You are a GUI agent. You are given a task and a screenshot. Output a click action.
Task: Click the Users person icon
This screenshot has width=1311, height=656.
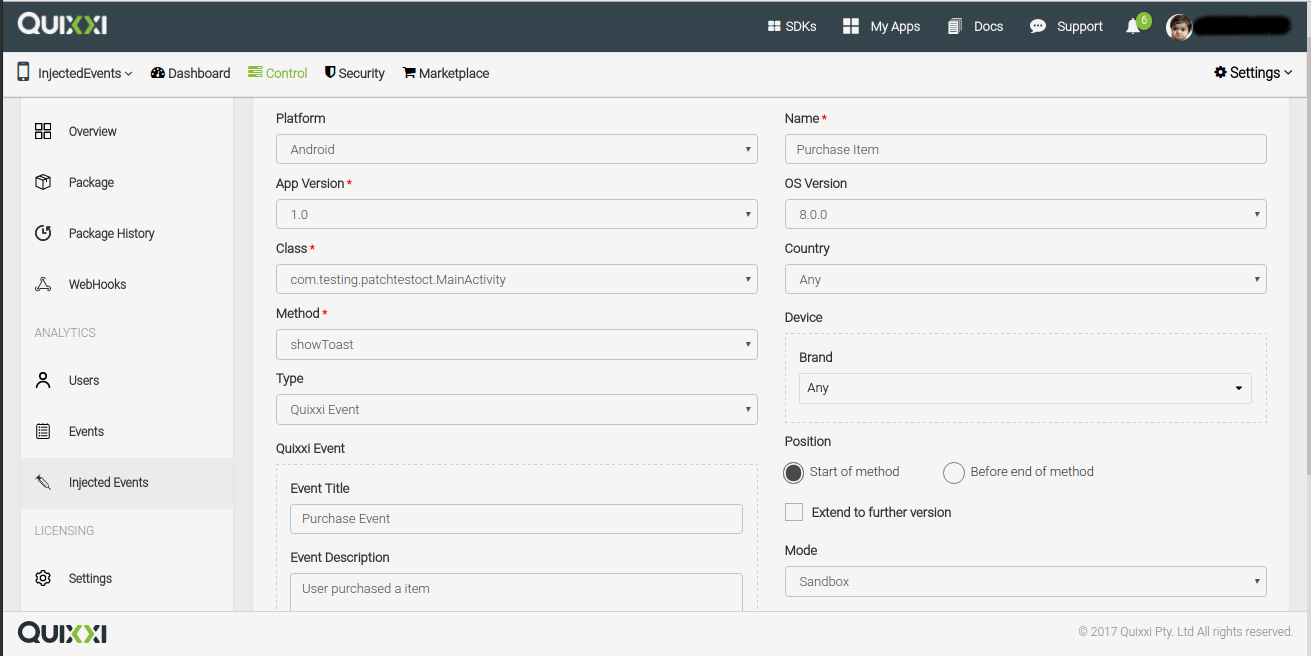pos(43,380)
